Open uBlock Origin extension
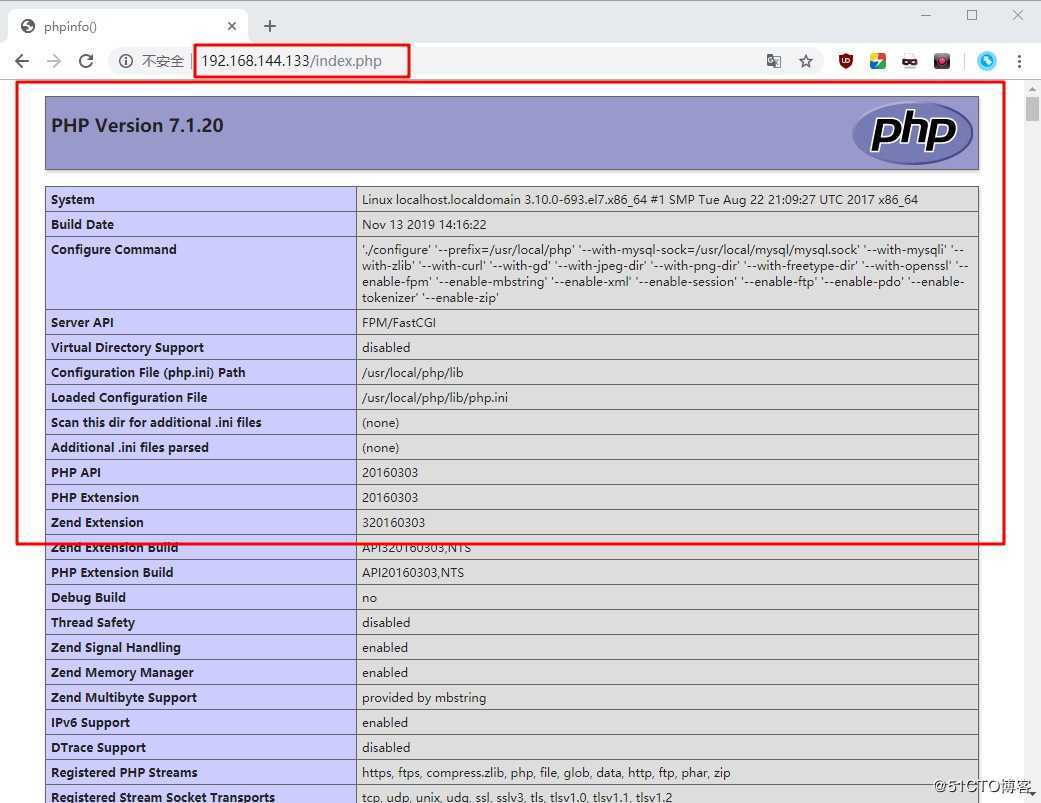The image size is (1041, 803). click(x=845, y=61)
